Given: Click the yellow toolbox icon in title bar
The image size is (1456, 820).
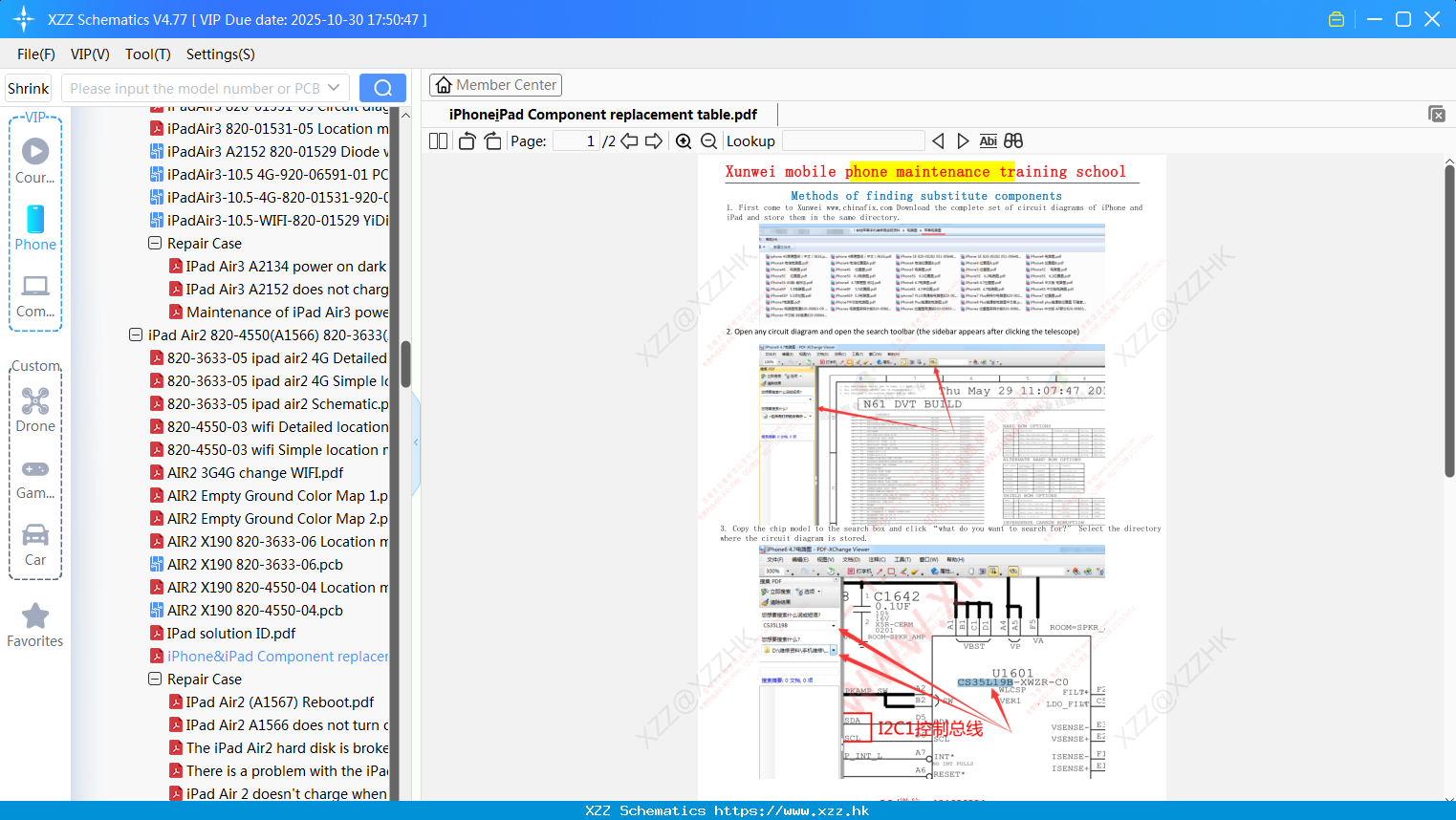Looking at the screenshot, I should (x=1336, y=19).
